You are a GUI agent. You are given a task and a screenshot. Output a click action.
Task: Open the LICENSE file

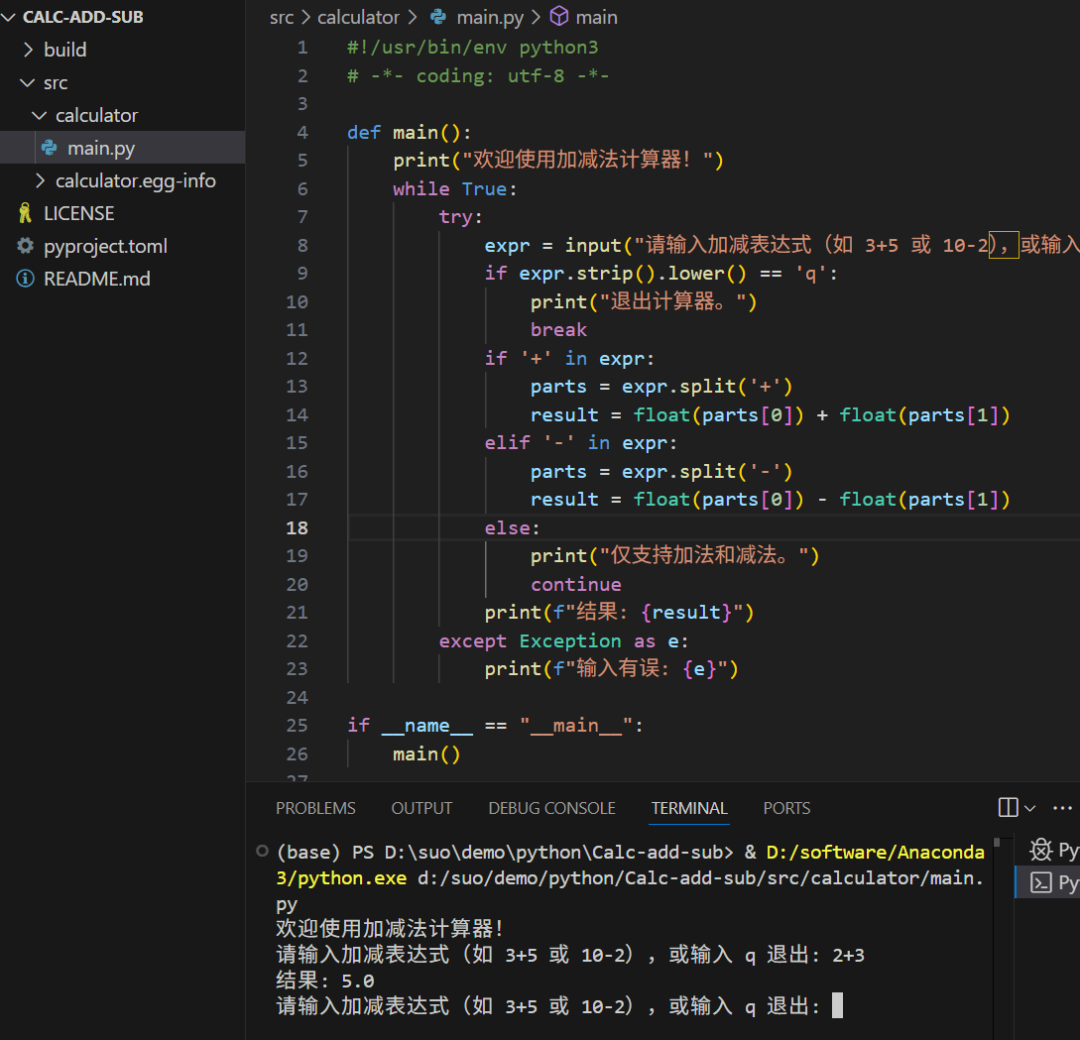click(79, 214)
